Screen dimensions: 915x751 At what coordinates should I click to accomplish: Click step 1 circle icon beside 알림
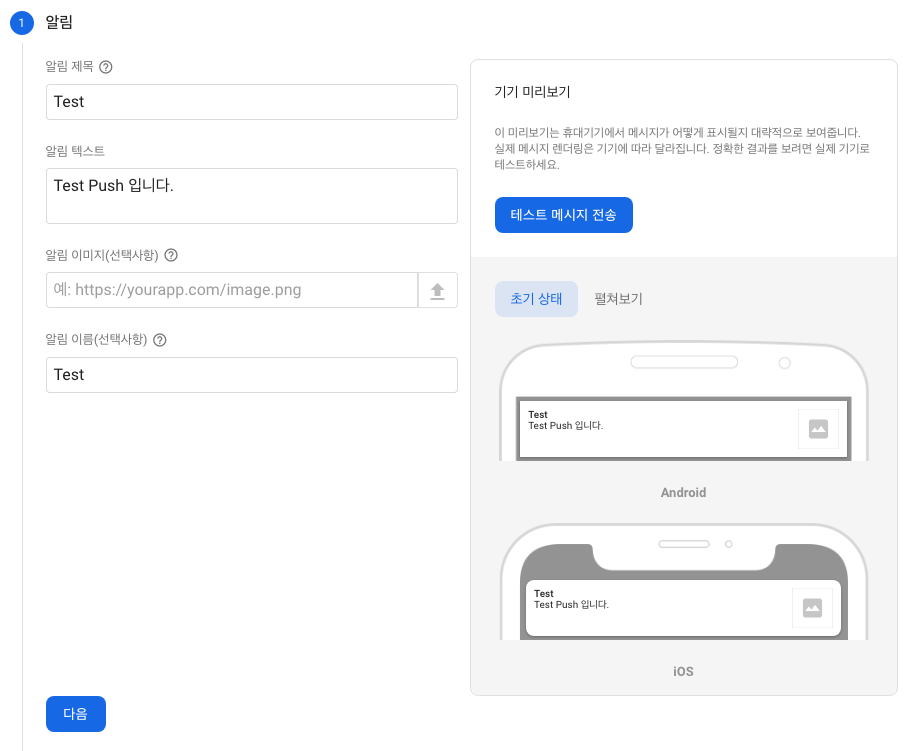coord(22,23)
